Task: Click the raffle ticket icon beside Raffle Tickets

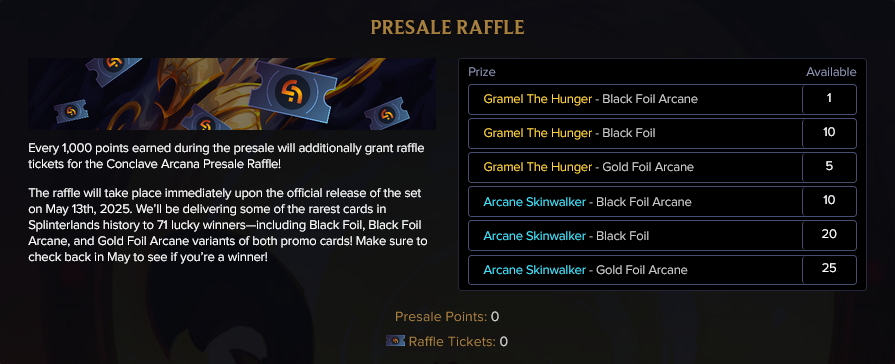Action: 396,341
